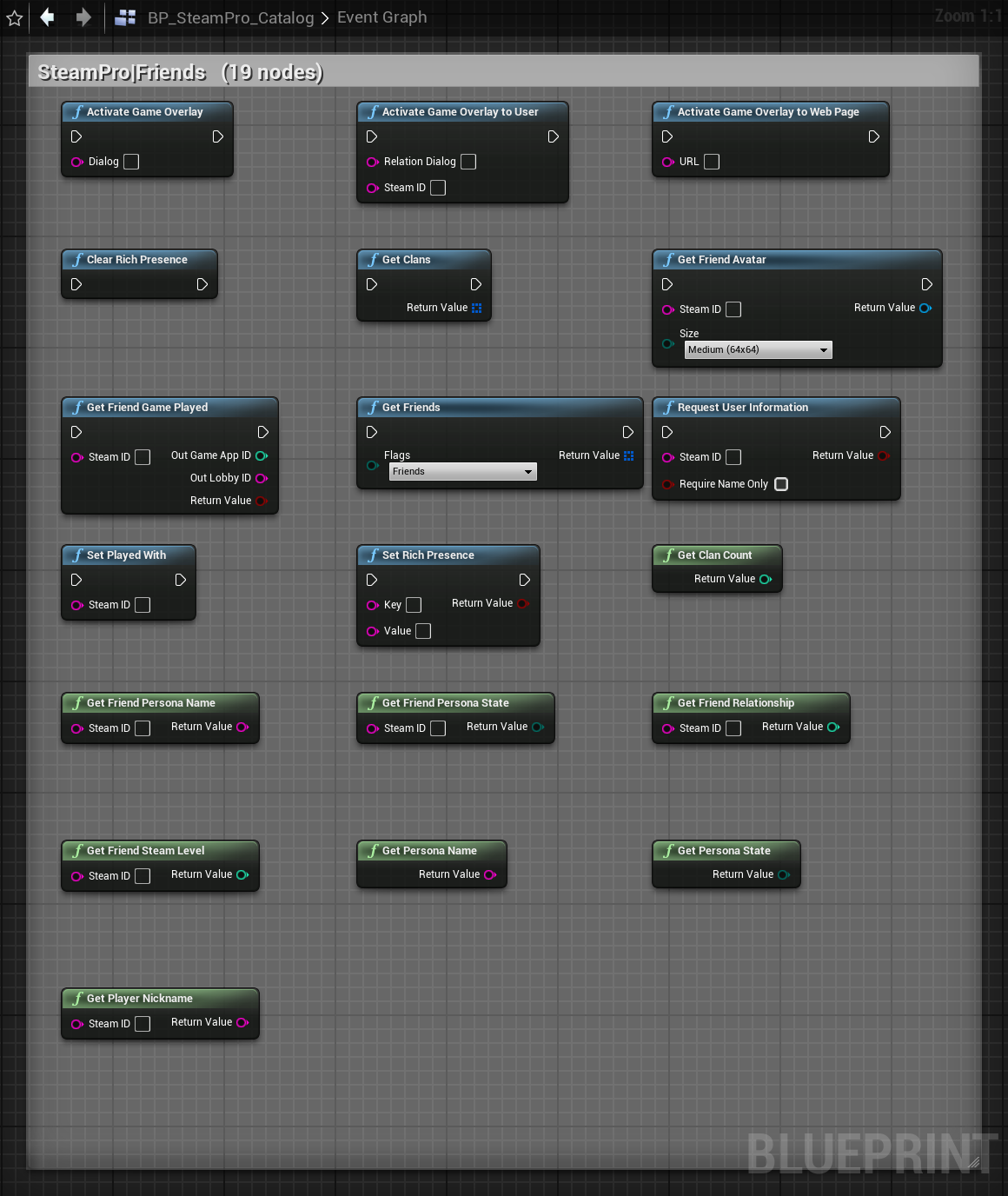
Task: Click Value input field on Set Rich Presence
Action: point(423,631)
